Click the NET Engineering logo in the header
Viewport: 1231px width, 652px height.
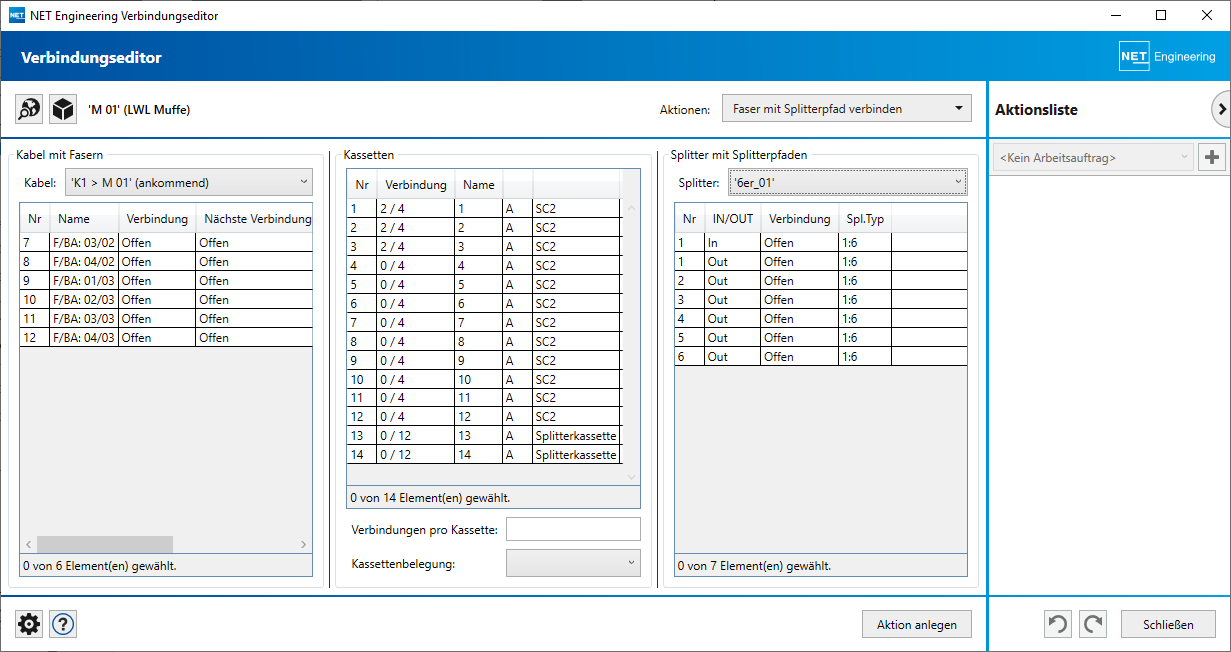point(1167,57)
